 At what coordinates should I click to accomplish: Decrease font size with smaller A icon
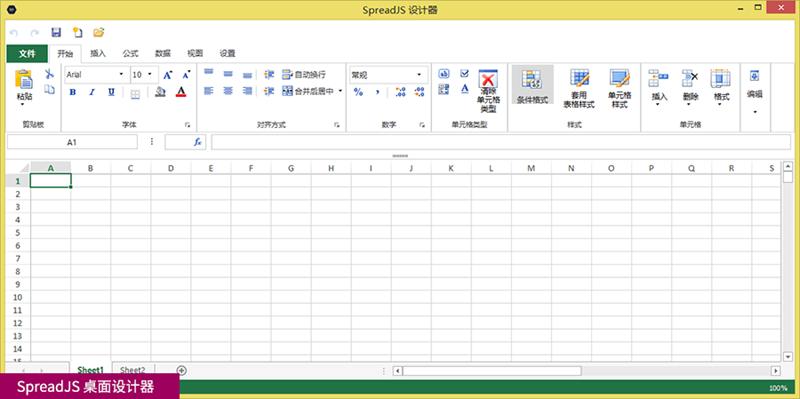[x=186, y=74]
